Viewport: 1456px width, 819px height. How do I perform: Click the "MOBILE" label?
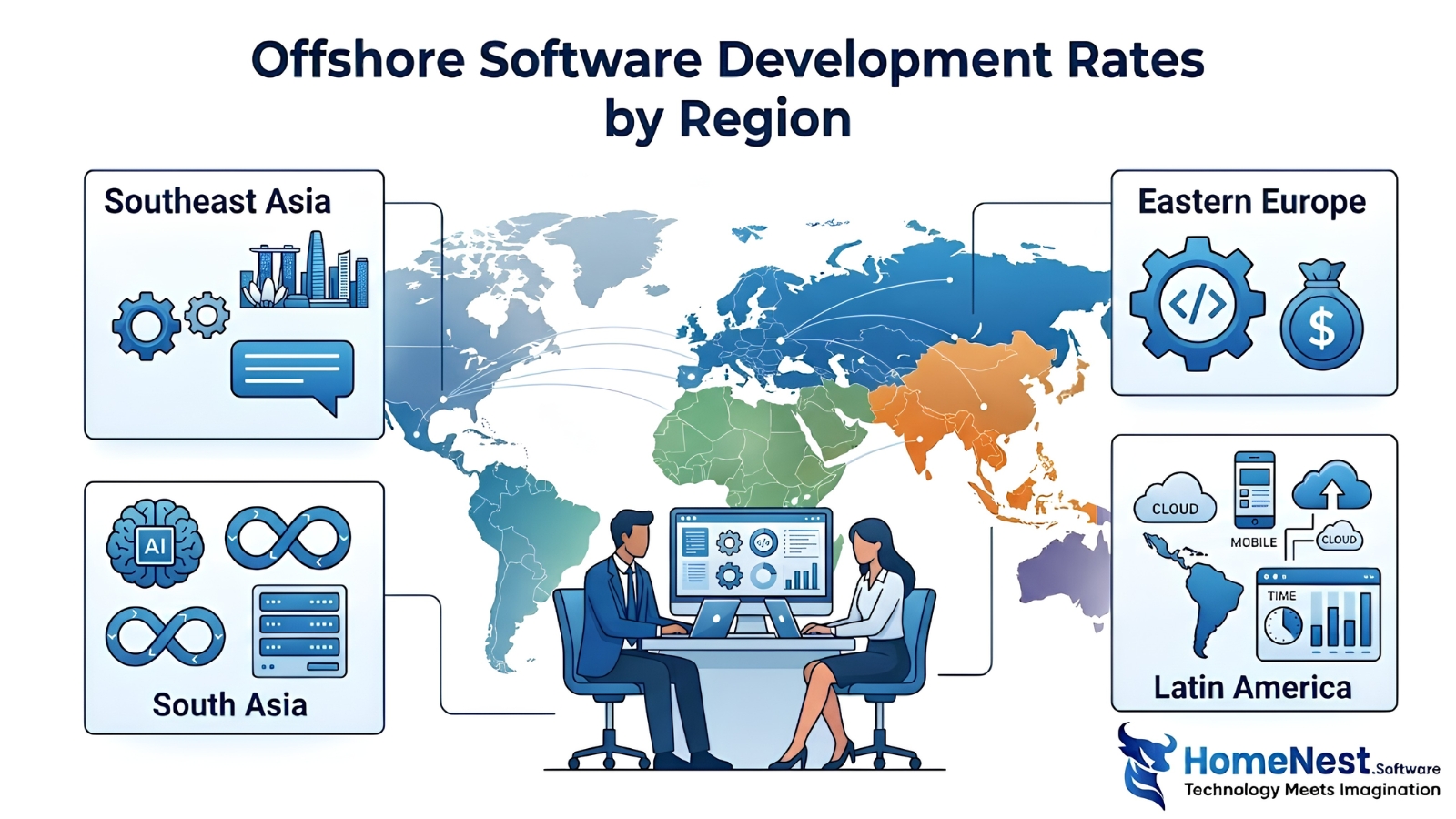pyautogui.click(x=1254, y=542)
